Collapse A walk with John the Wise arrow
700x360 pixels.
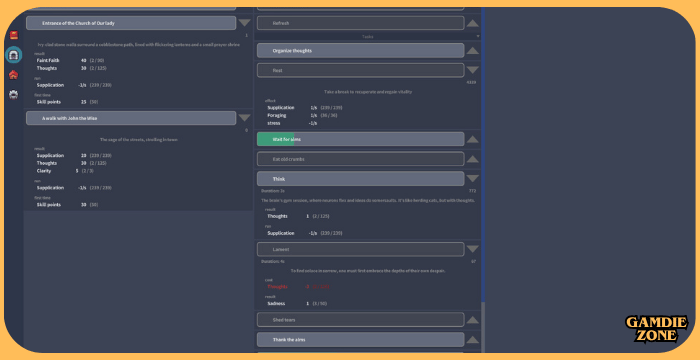[x=244, y=118]
